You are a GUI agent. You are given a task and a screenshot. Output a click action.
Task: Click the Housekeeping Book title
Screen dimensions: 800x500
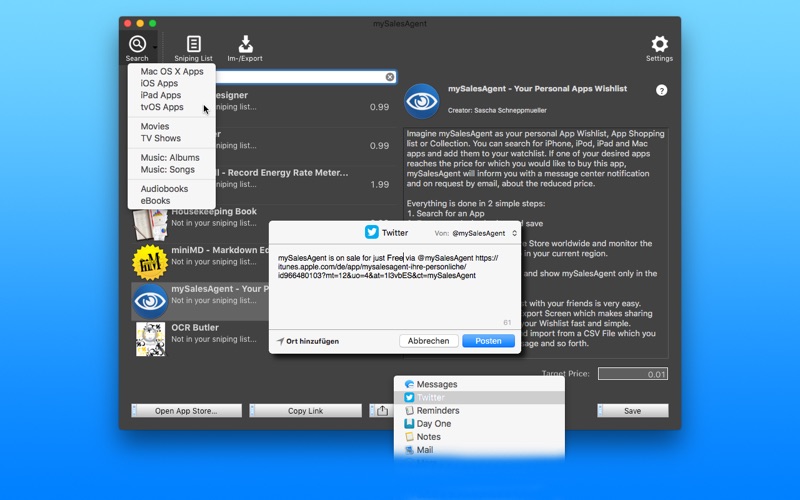214,211
